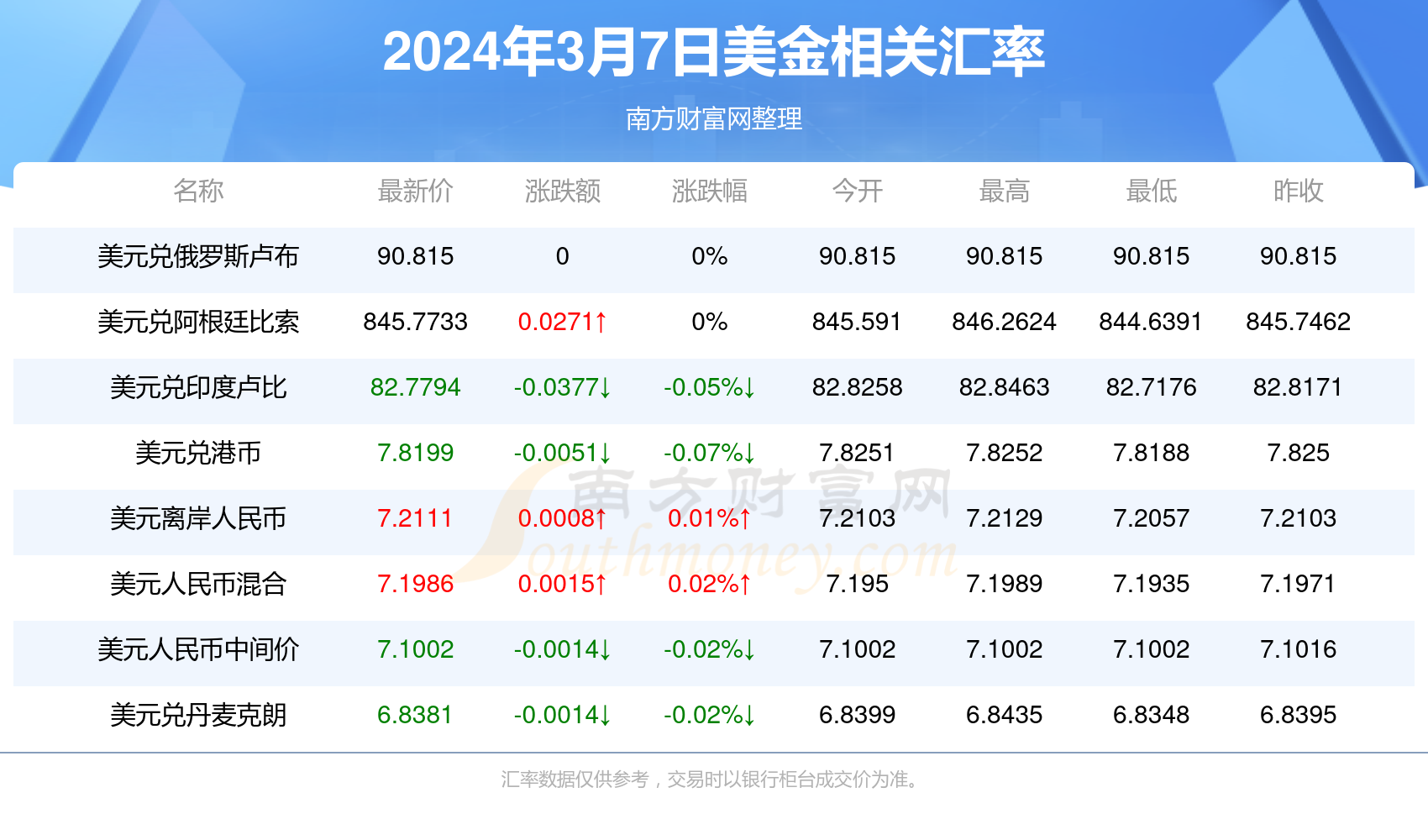Select the 涨跌幅 column header
The image size is (1428, 840).
709,191
